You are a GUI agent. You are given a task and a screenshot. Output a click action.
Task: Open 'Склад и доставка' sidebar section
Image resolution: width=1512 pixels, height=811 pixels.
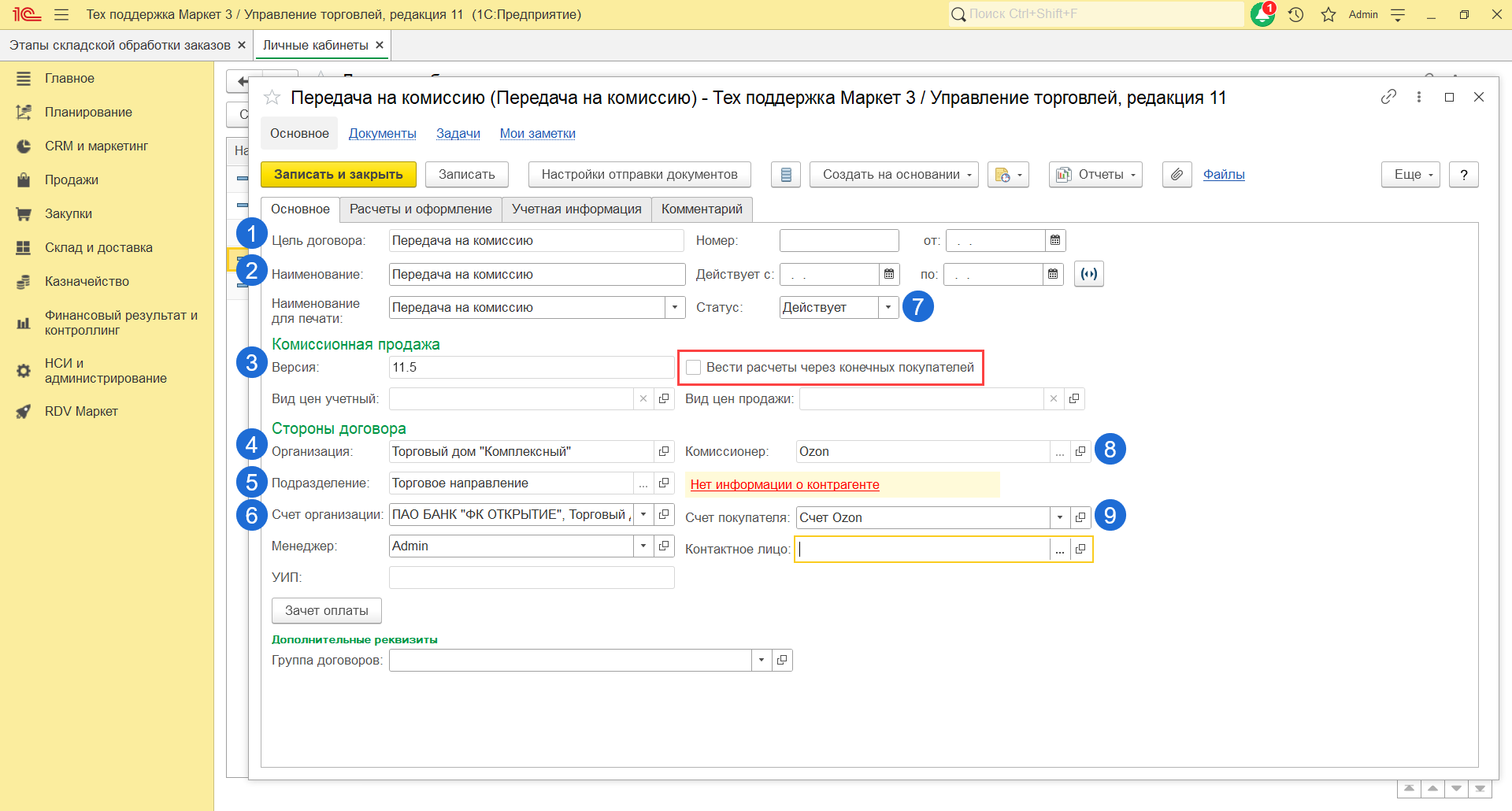click(98, 248)
